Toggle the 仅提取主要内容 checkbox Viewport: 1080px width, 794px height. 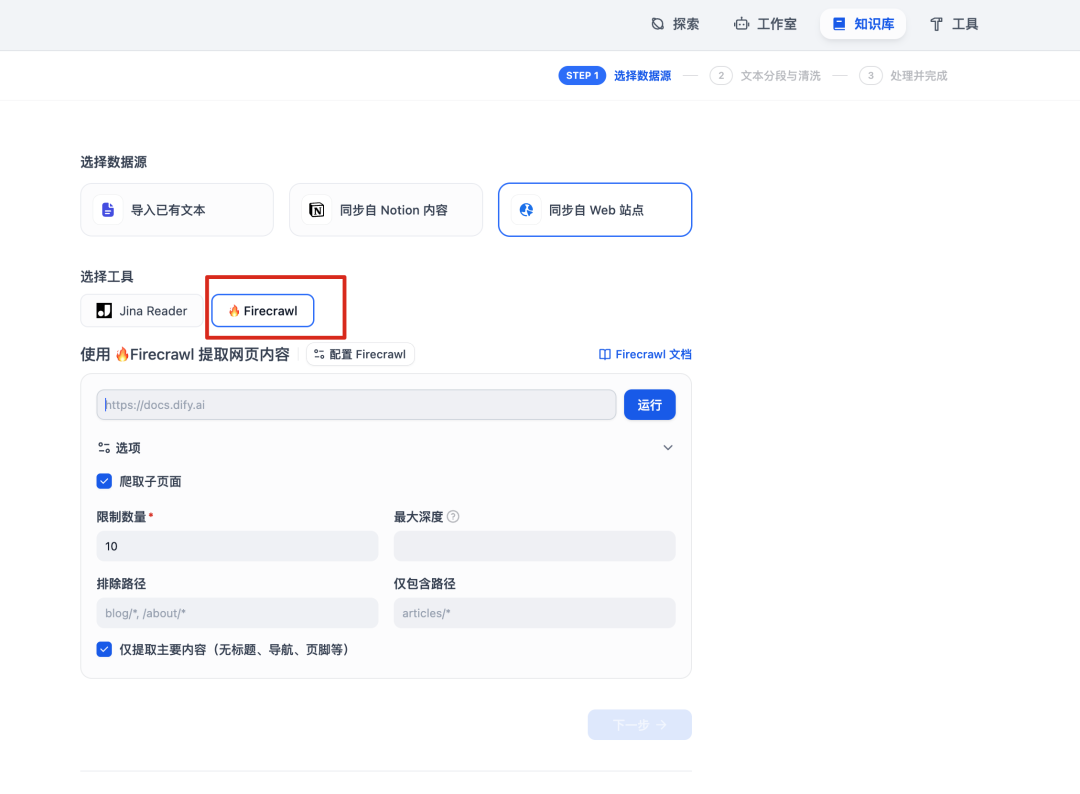pos(104,649)
